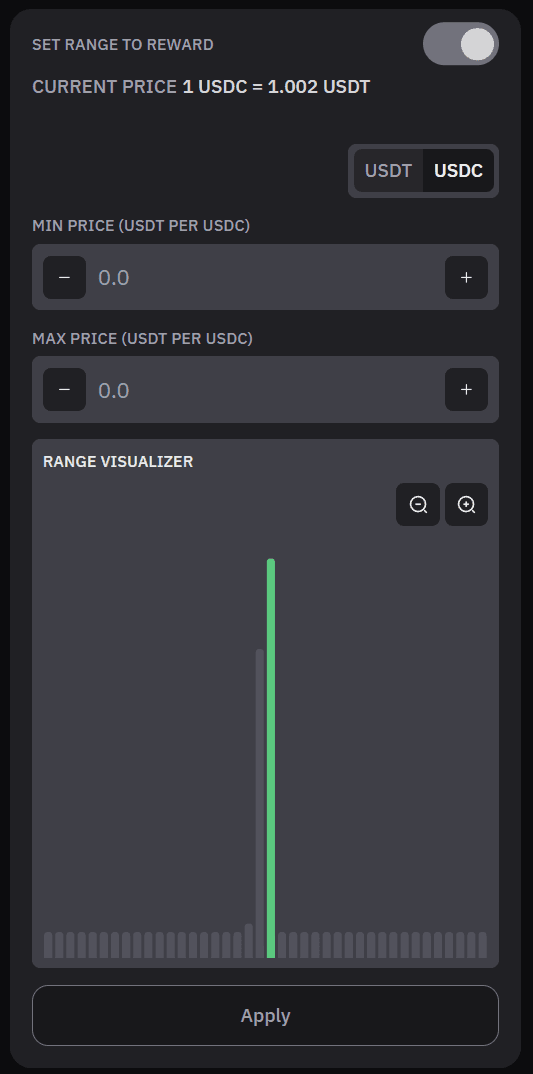The image size is (533, 1074).
Task: Increase min price with plus button
Action: pyautogui.click(x=467, y=277)
